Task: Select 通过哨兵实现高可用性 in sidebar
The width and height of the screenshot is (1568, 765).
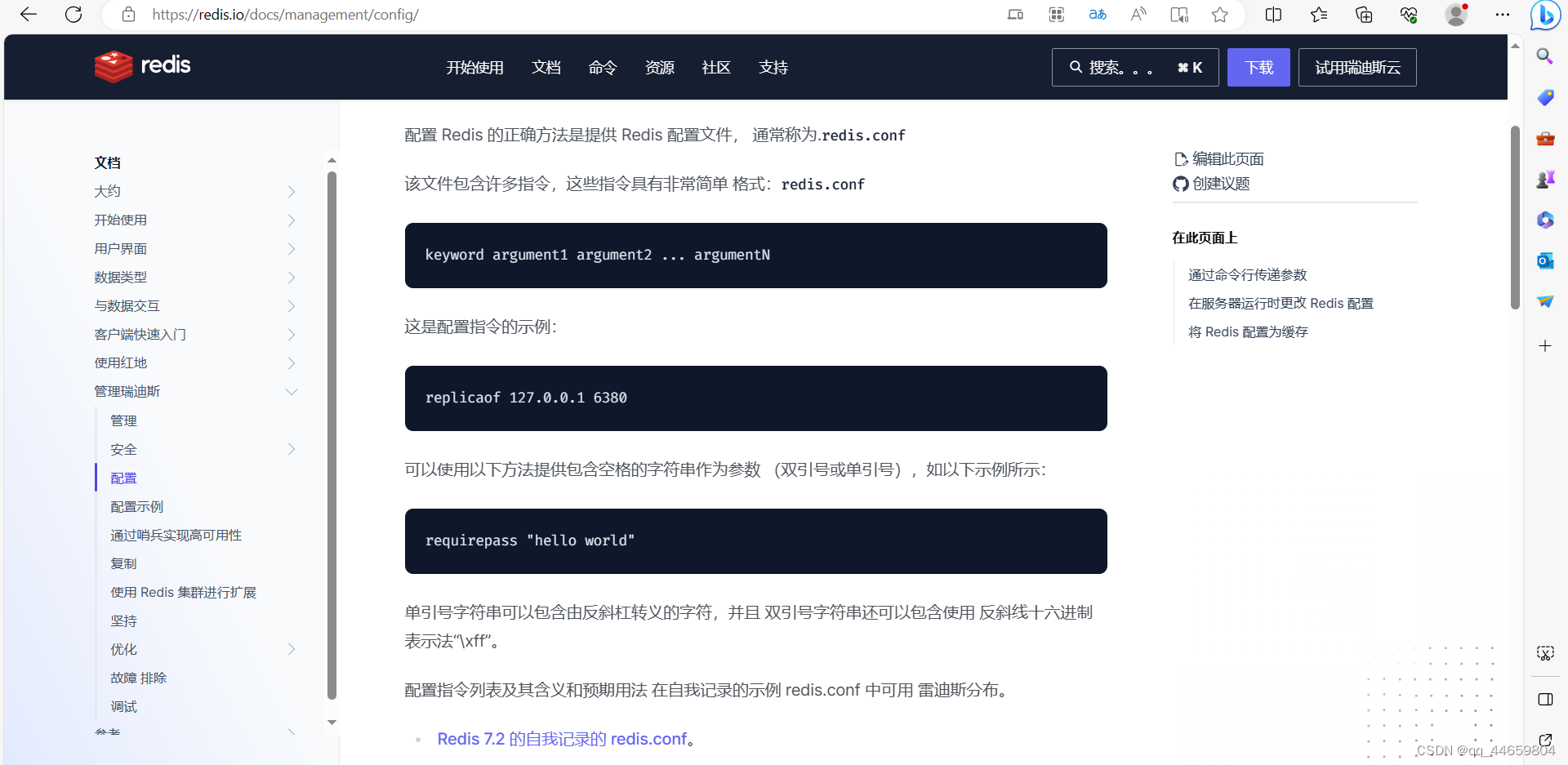Action: pyautogui.click(x=176, y=536)
